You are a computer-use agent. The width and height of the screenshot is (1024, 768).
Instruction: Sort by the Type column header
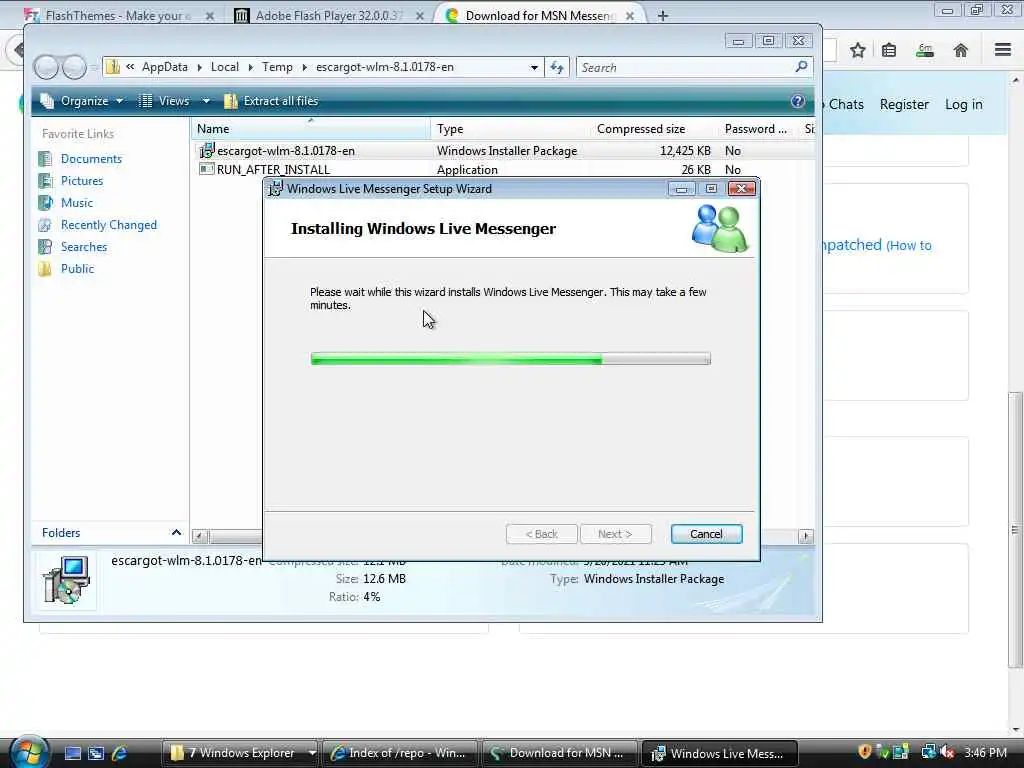[511, 129]
